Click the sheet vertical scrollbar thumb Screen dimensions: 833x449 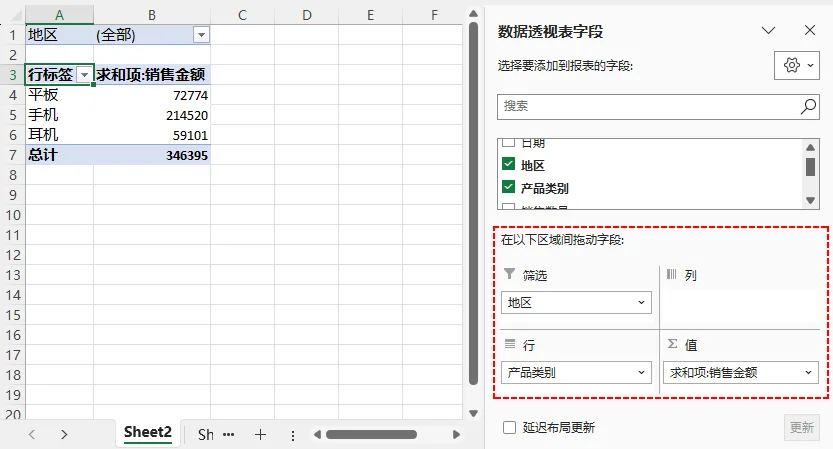[473, 203]
